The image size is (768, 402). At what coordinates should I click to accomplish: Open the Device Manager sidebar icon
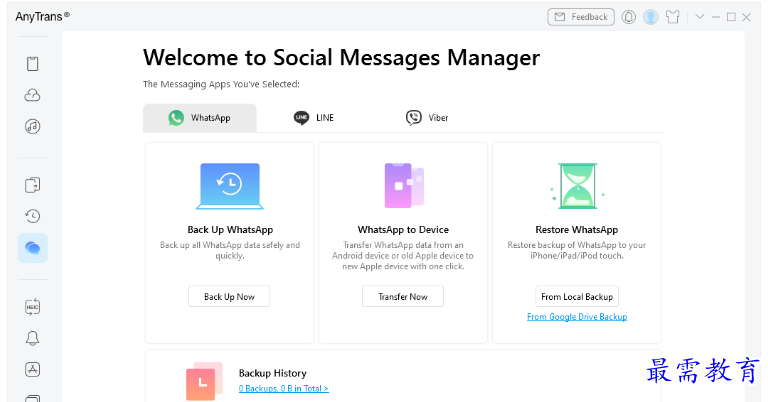[32, 64]
